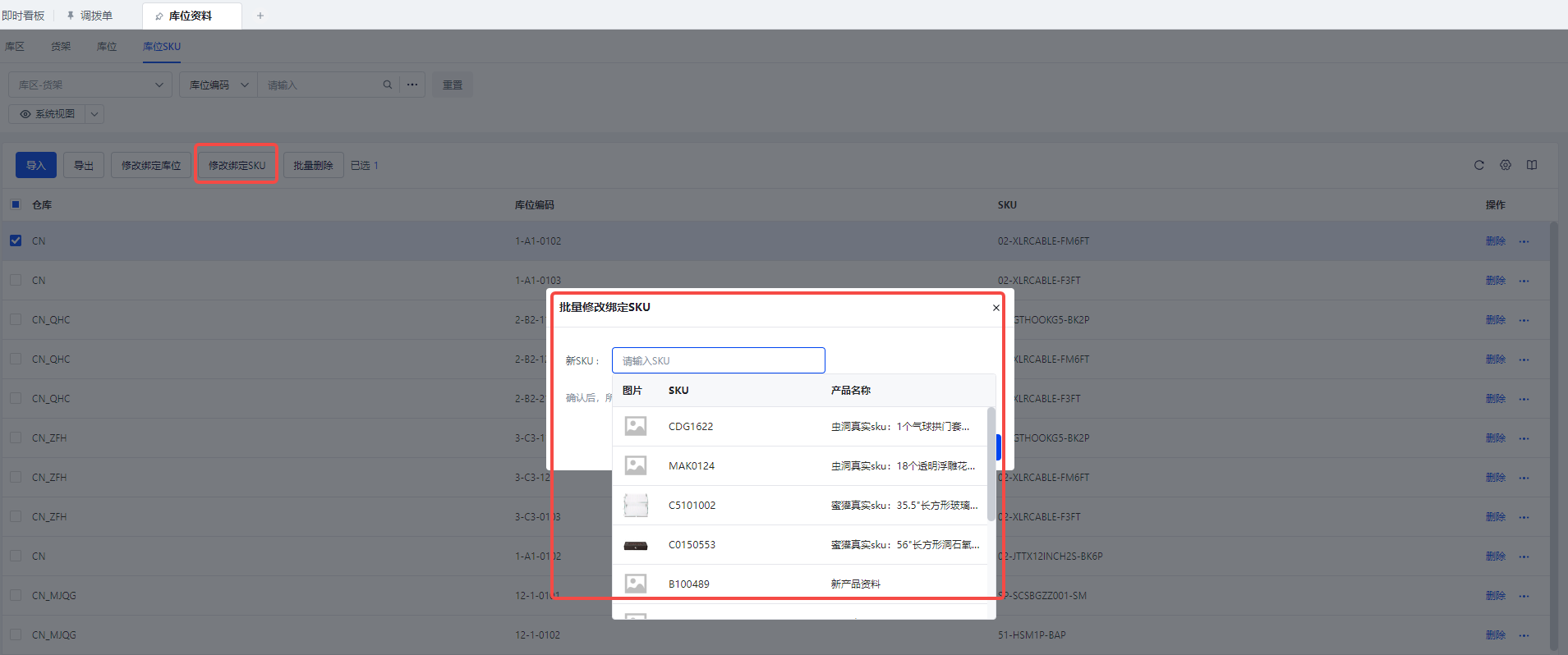Click the column layout book icon
1568x655 pixels.
pos(1532,165)
